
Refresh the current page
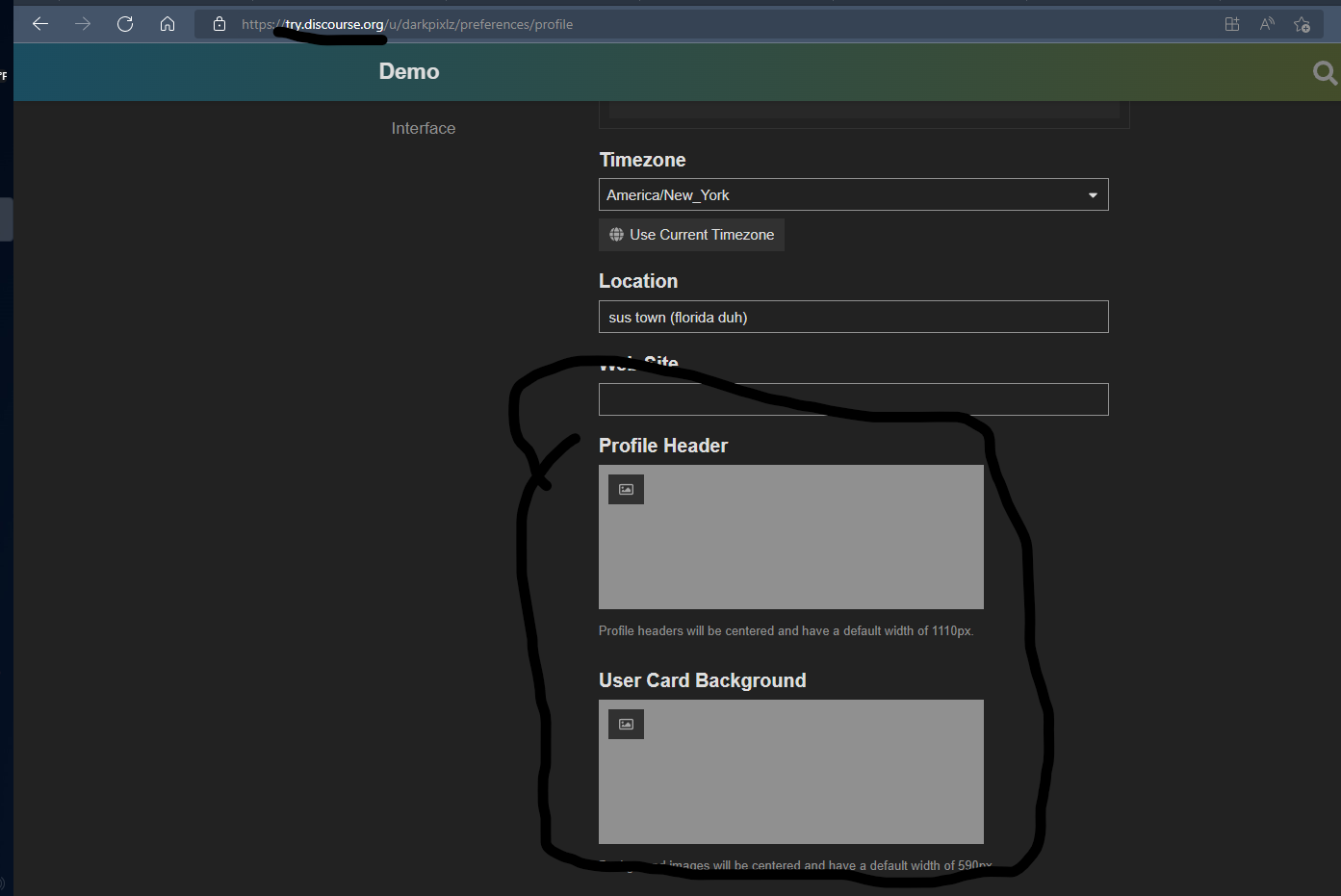tap(125, 24)
